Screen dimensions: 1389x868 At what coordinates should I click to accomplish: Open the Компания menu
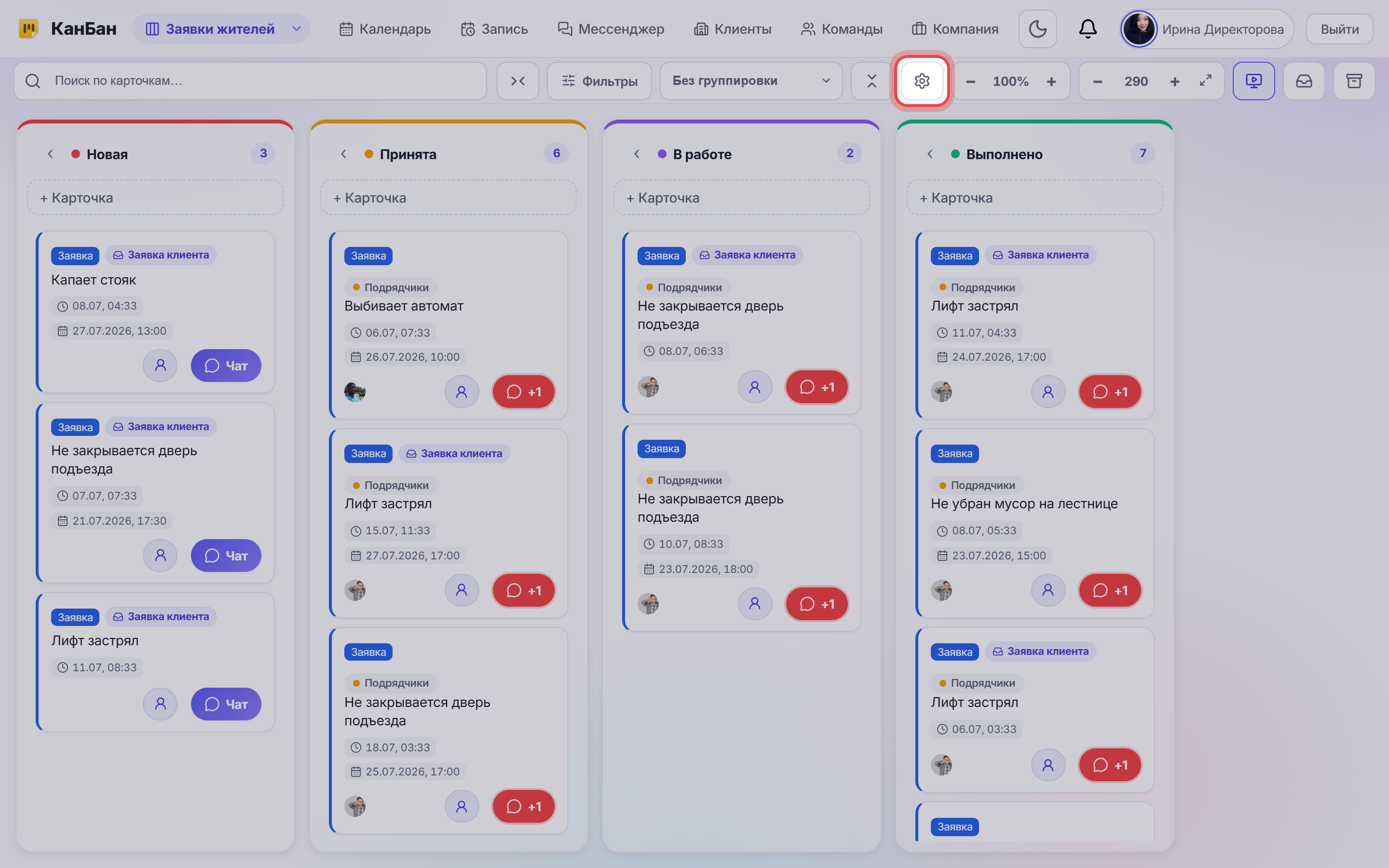955,29
